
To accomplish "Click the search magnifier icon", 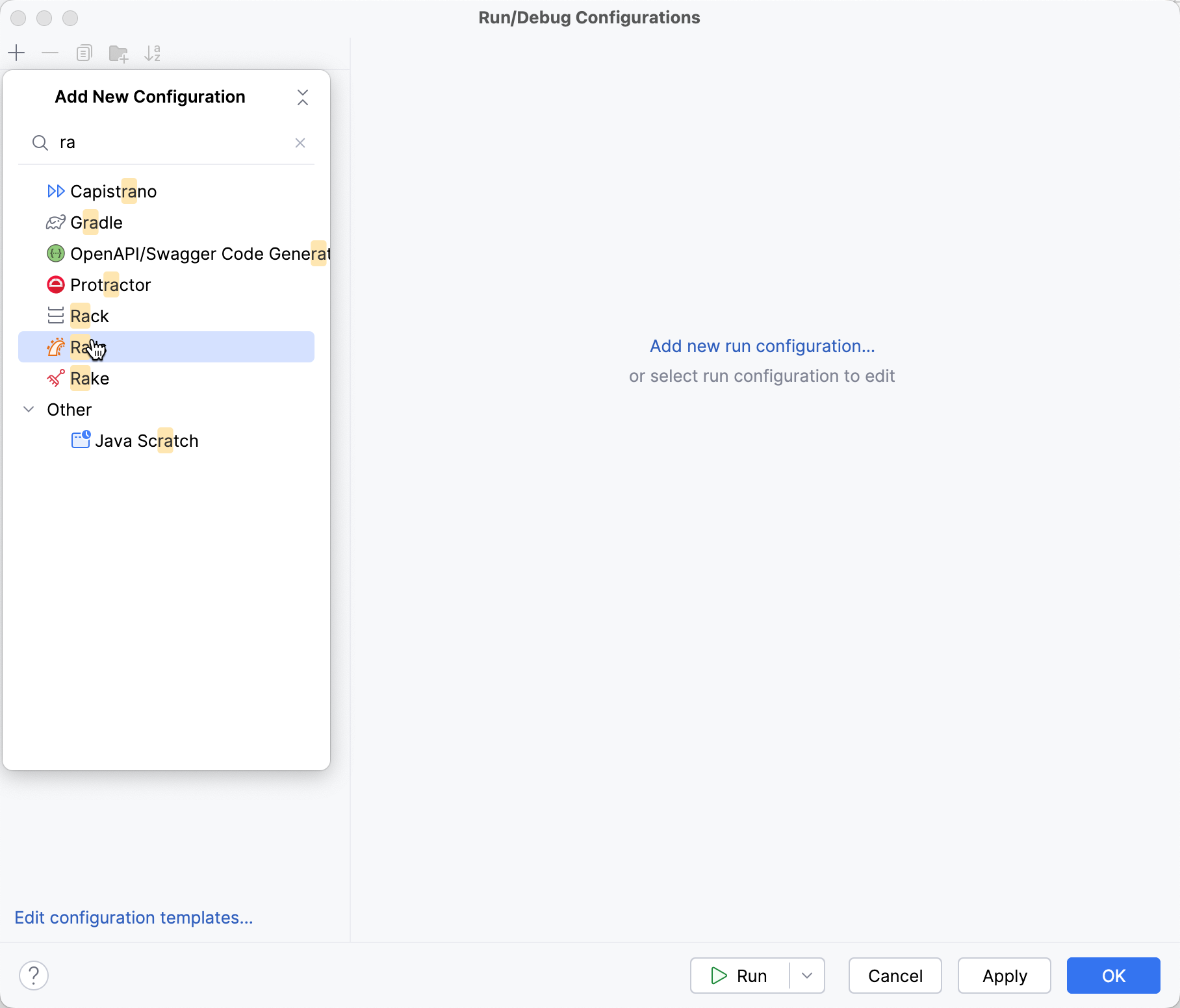I will (40, 142).
